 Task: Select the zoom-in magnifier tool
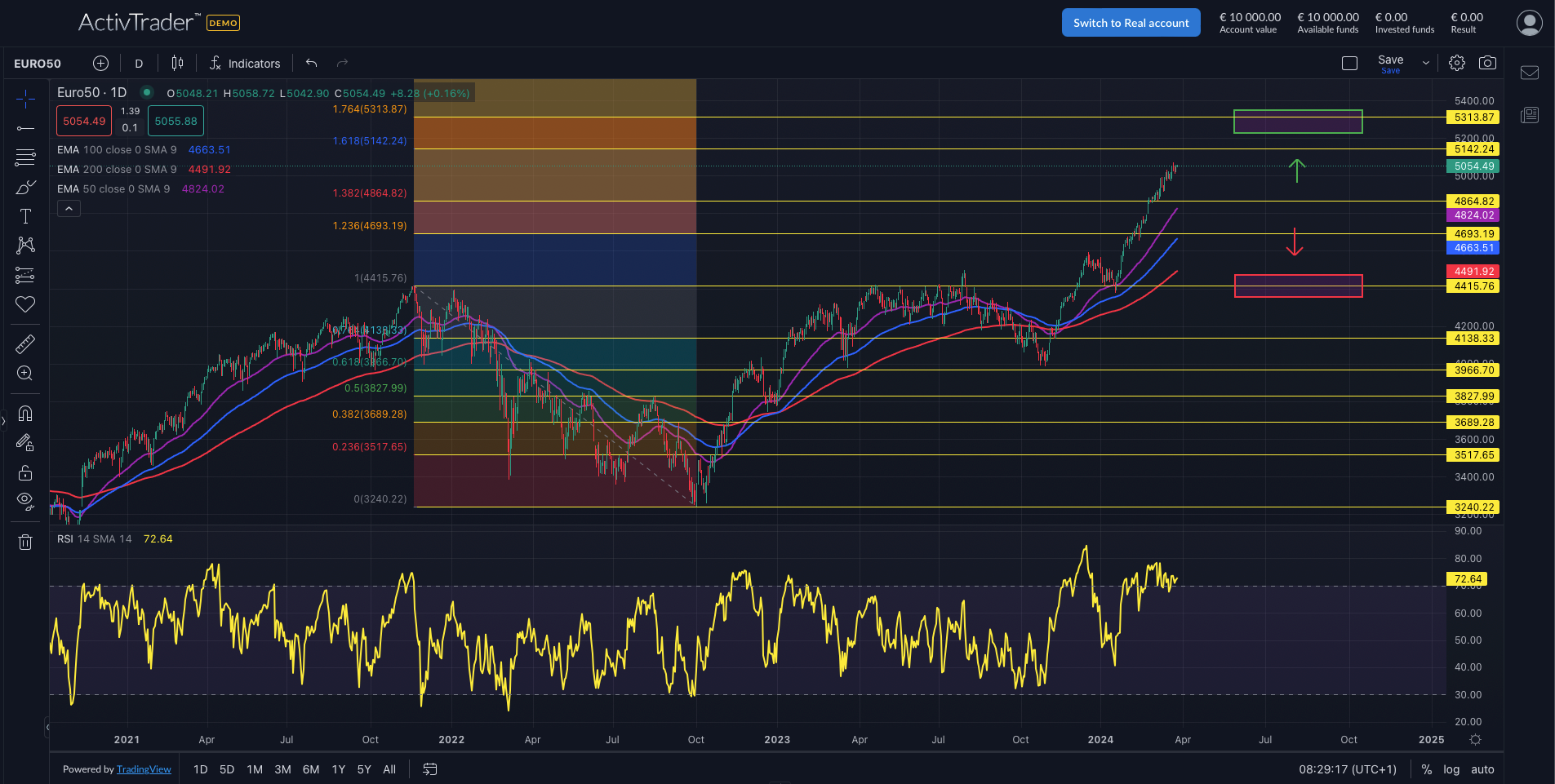coord(24,373)
